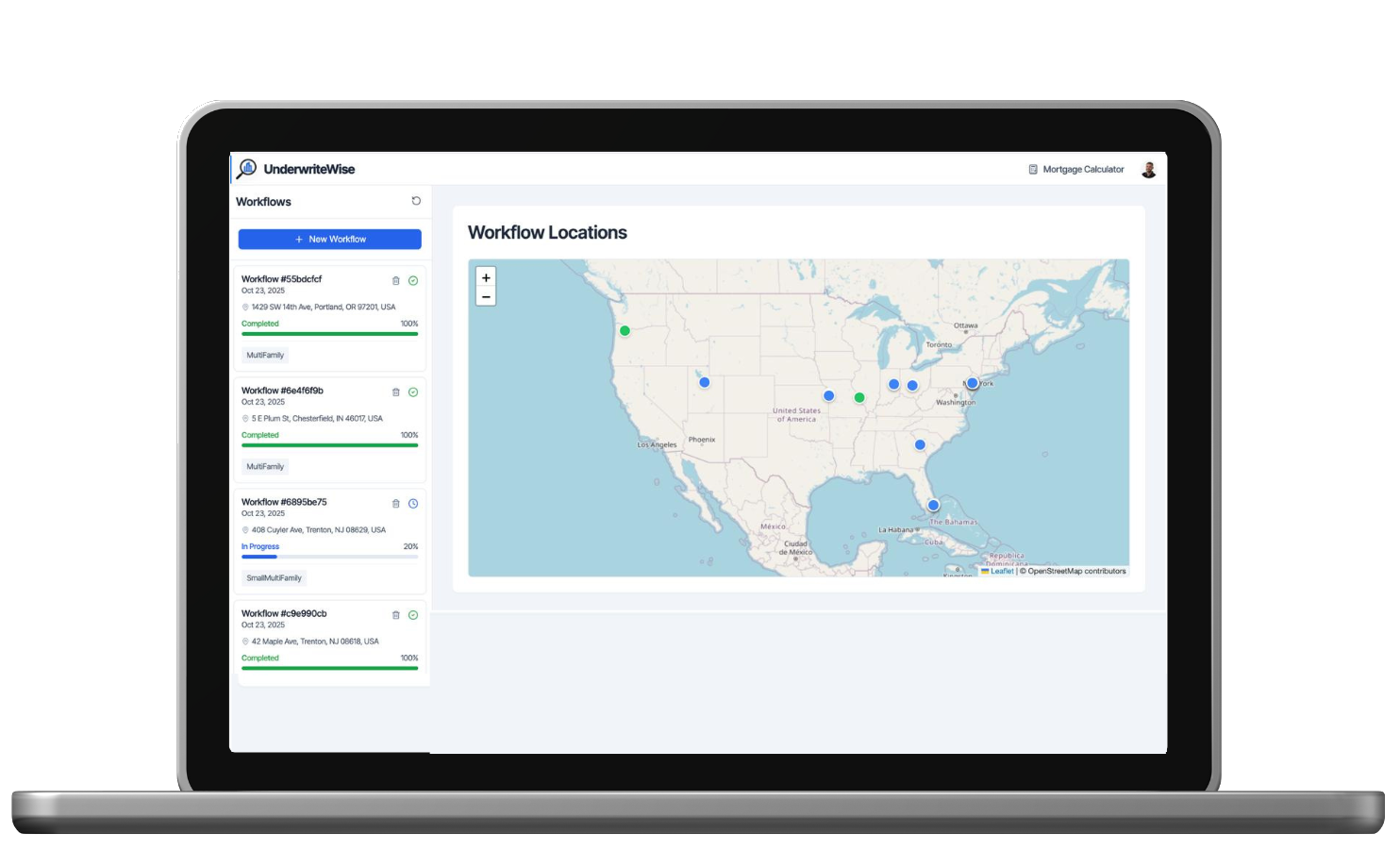Zoom out on the map
This screenshot has width=1400, height=851.
tap(486, 296)
